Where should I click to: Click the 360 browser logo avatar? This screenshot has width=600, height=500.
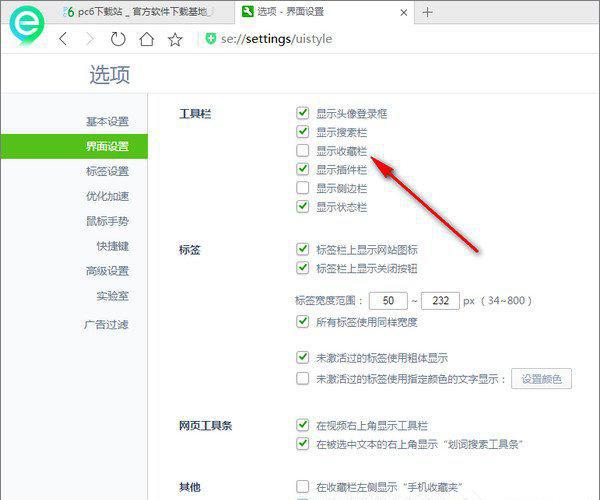click(x=26, y=24)
